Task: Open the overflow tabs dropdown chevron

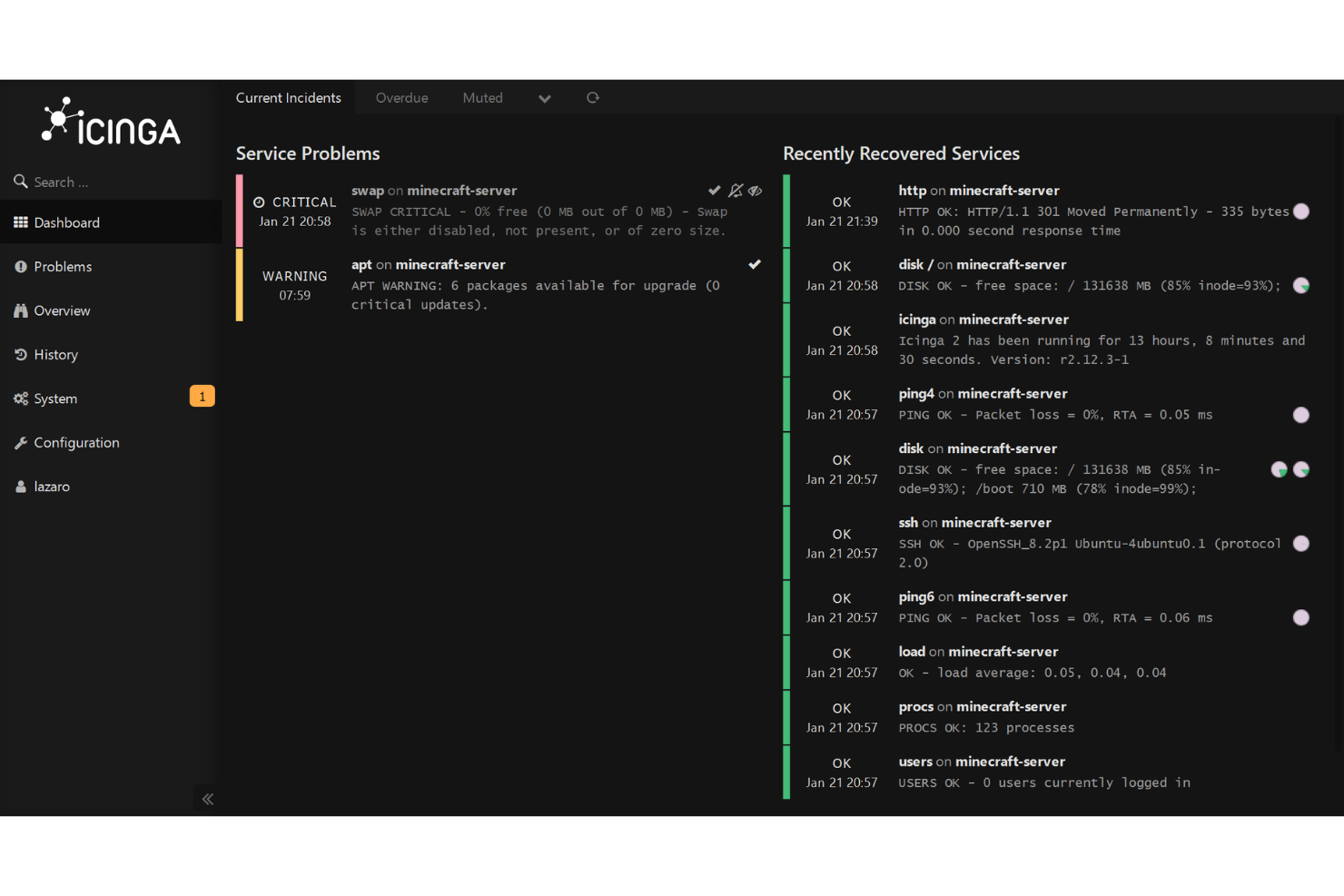Action: tap(544, 97)
